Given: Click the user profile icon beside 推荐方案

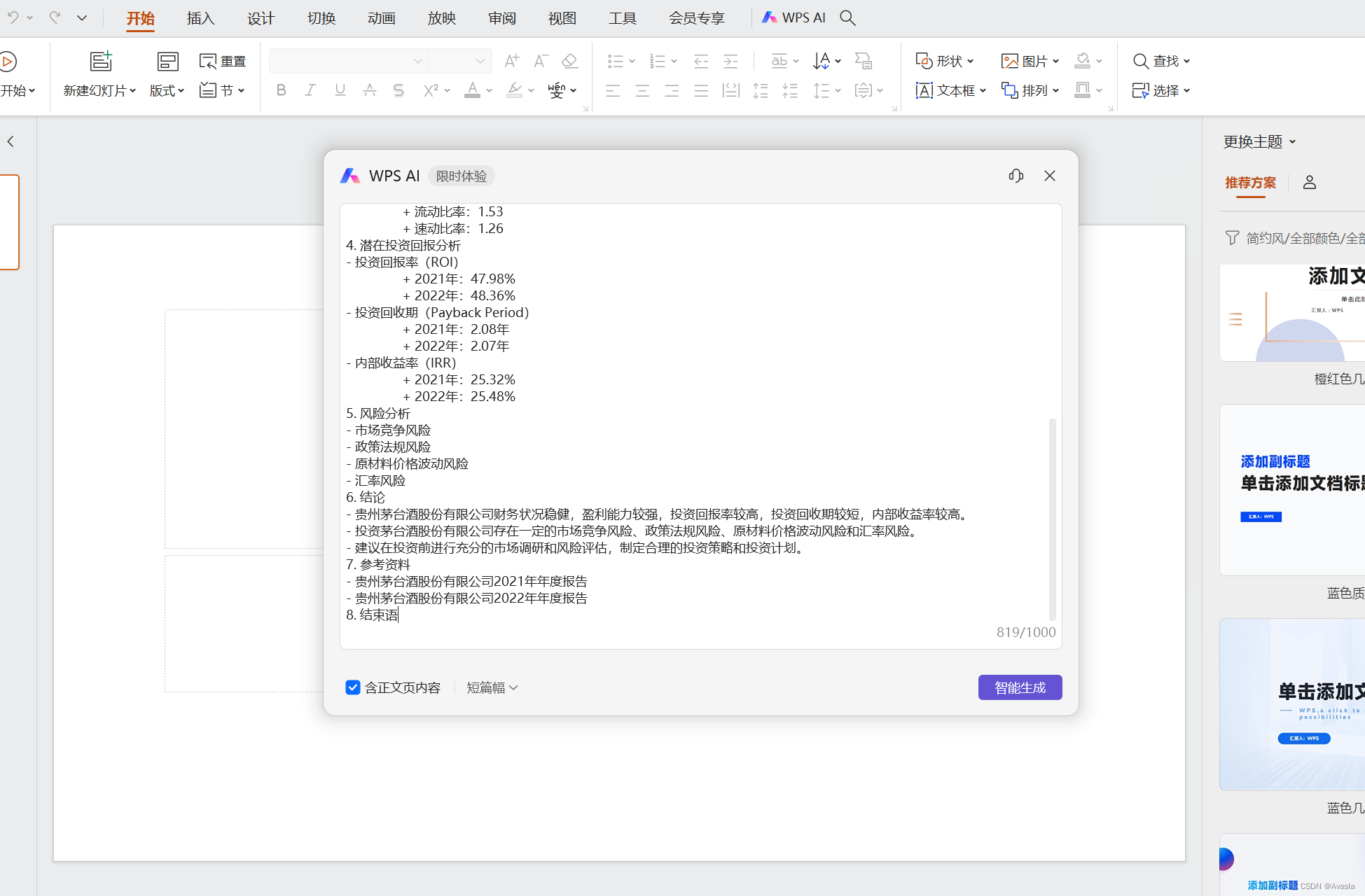Looking at the screenshot, I should [x=1310, y=183].
